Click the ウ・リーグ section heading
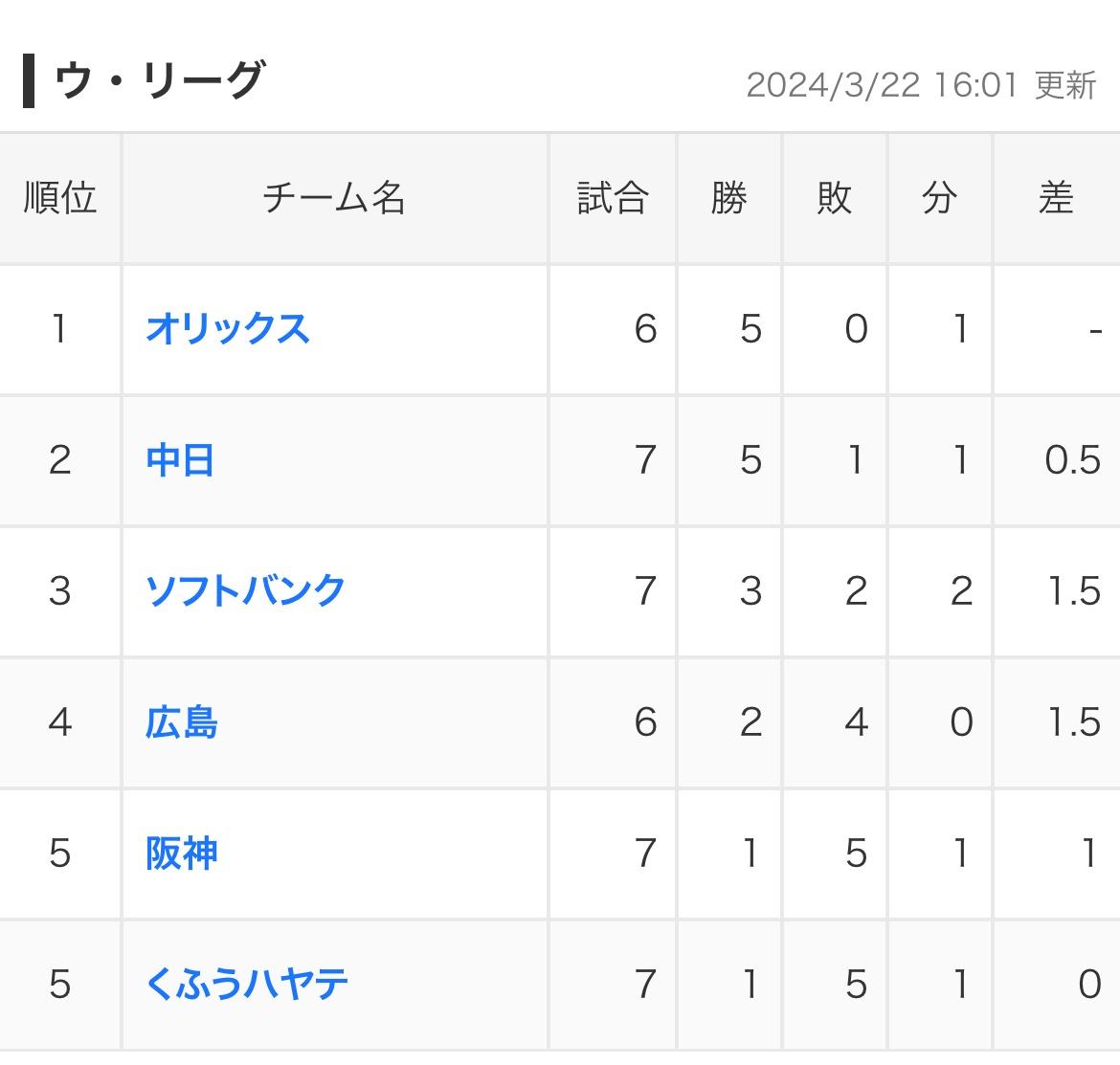The width and height of the screenshot is (1120, 1065). 160,80
